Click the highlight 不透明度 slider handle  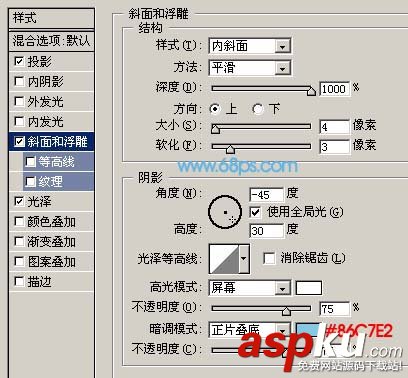(x=286, y=311)
